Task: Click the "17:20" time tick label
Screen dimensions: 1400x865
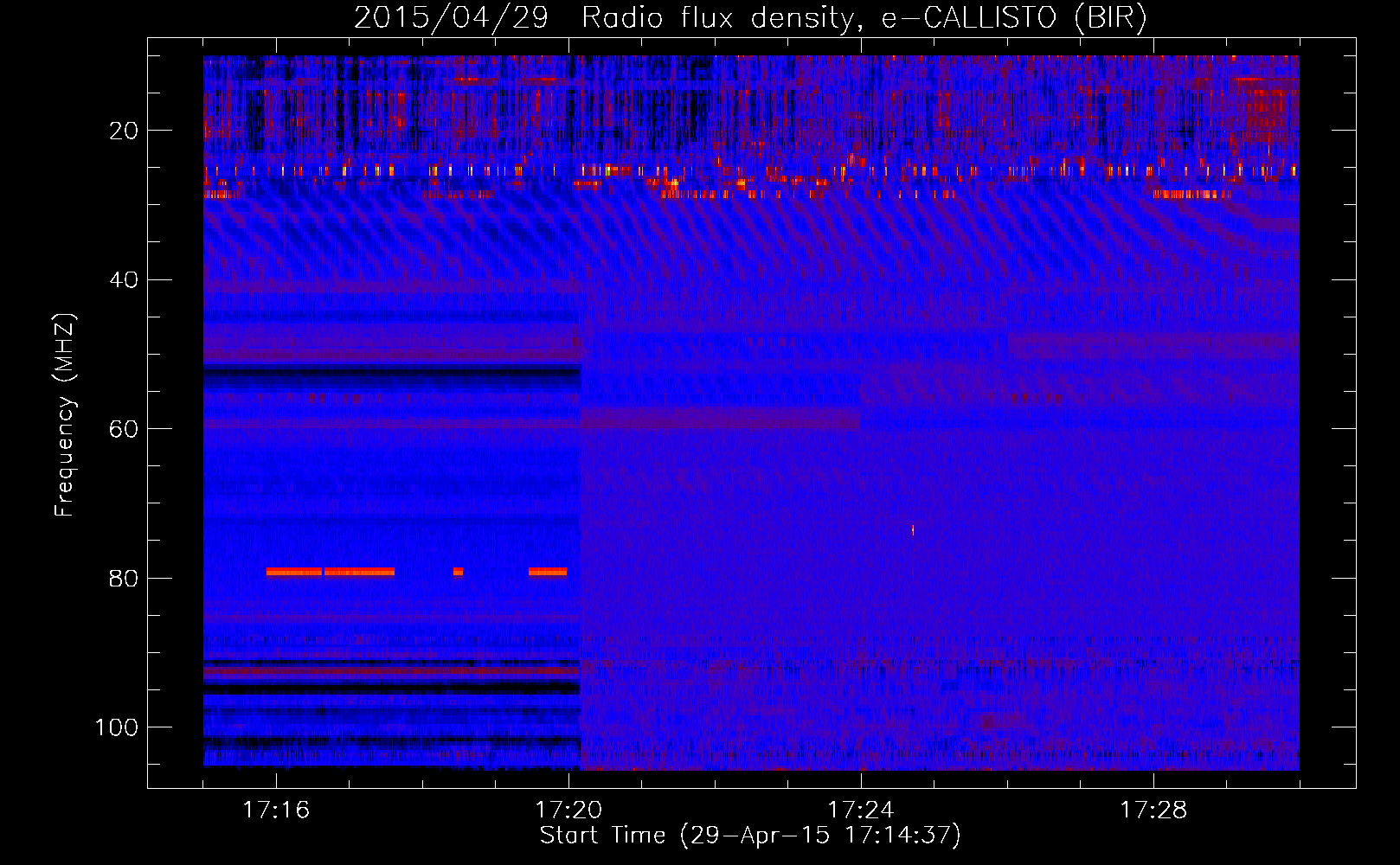Action: pos(568,811)
